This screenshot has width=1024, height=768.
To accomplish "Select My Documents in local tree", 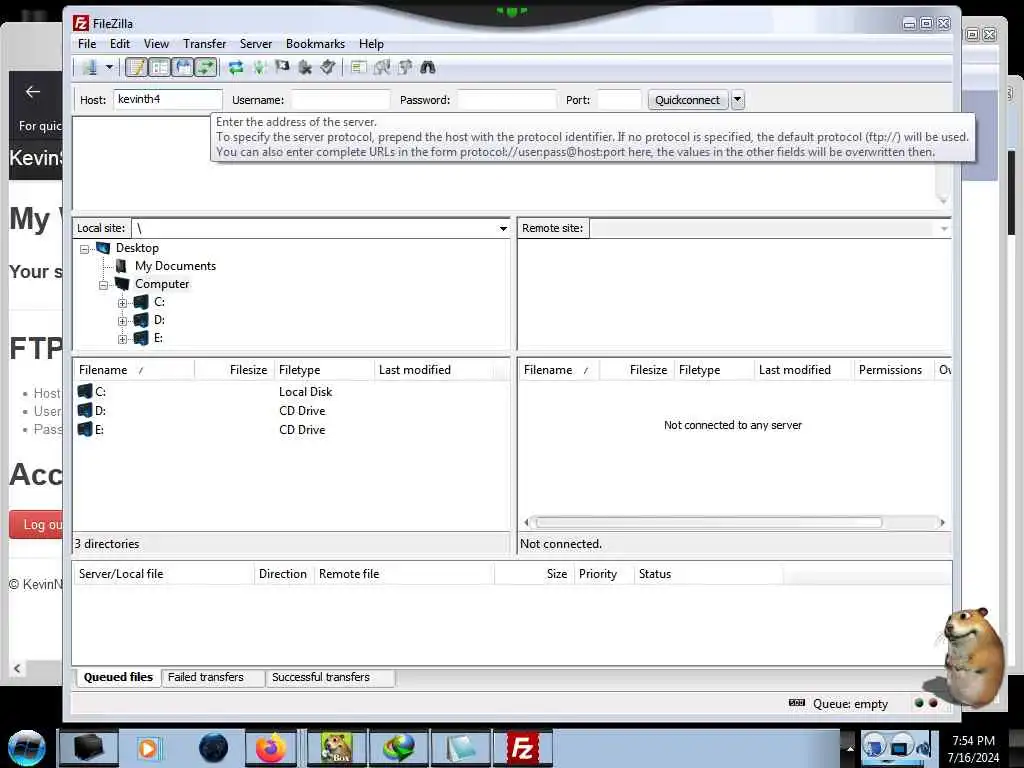I will coord(175,266).
